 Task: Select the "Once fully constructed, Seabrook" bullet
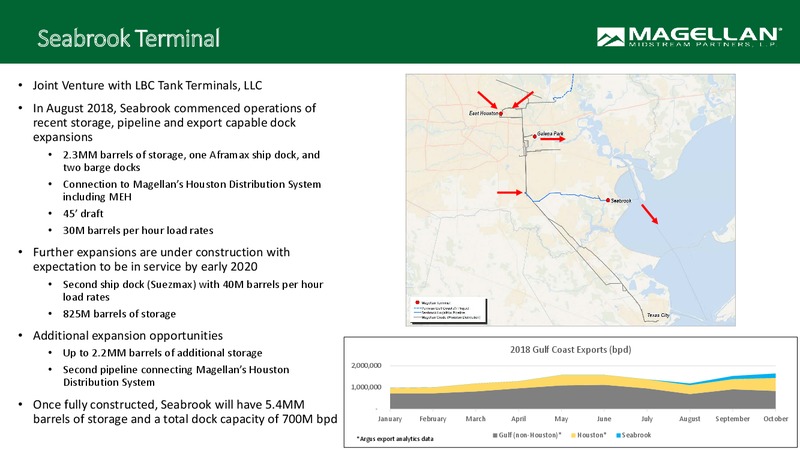coord(185,411)
